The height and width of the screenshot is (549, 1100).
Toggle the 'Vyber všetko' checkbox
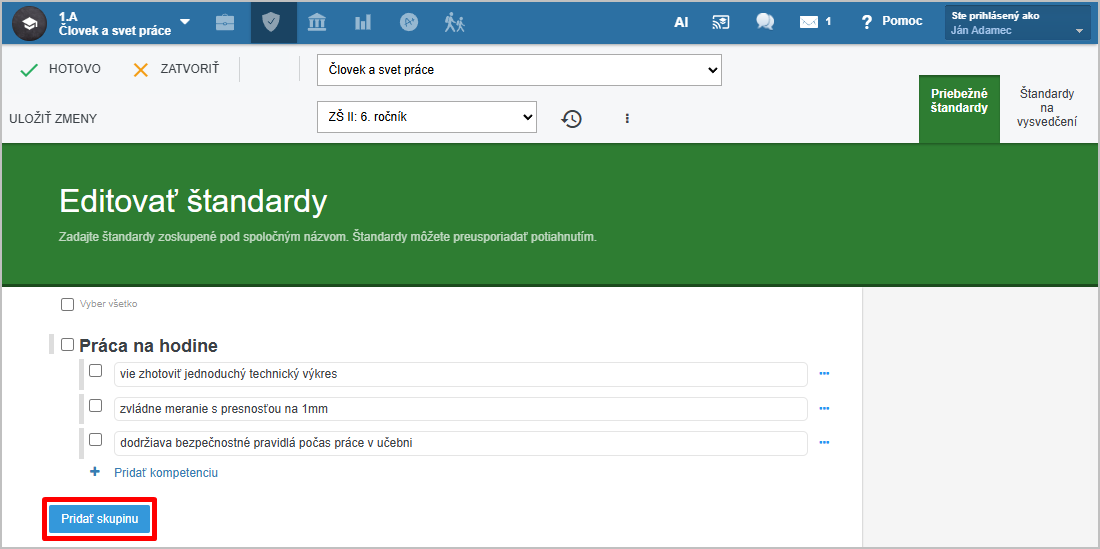(x=68, y=304)
